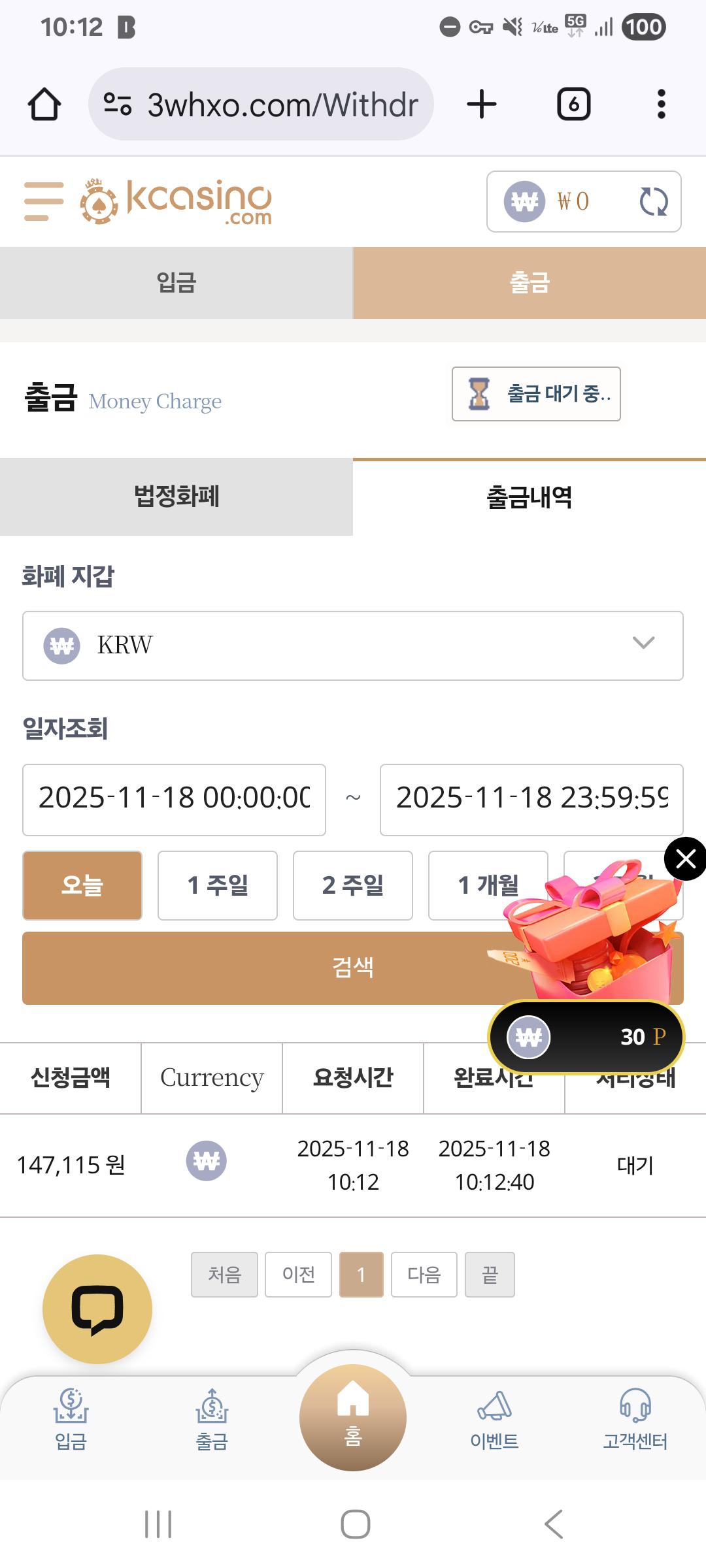
Task: Refresh the KRW balance
Action: click(x=653, y=201)
